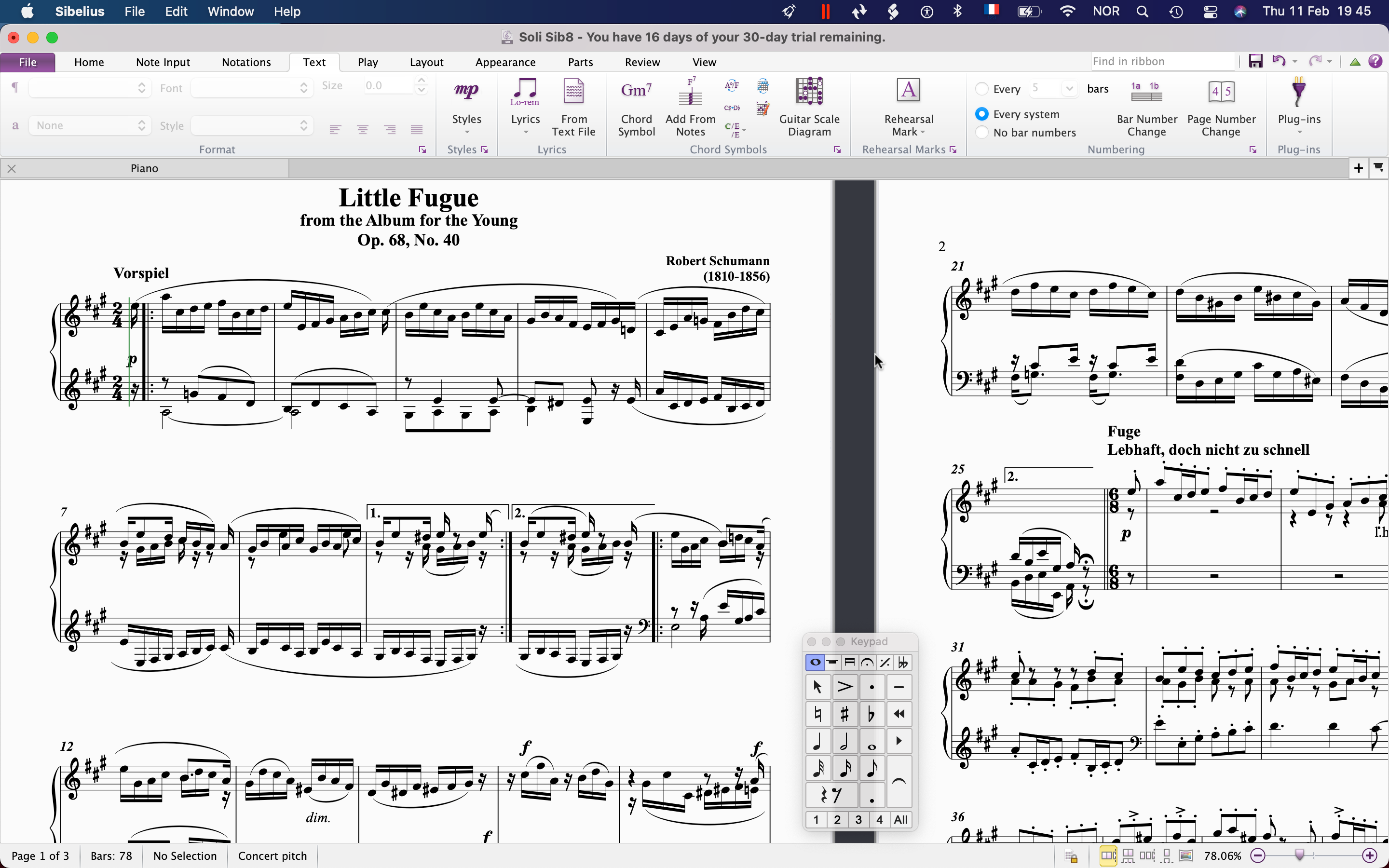Select sharp accidental on the Keypad
This screenshot has height=868, width=1389.
pyautogui.click(x=844, y=714)
